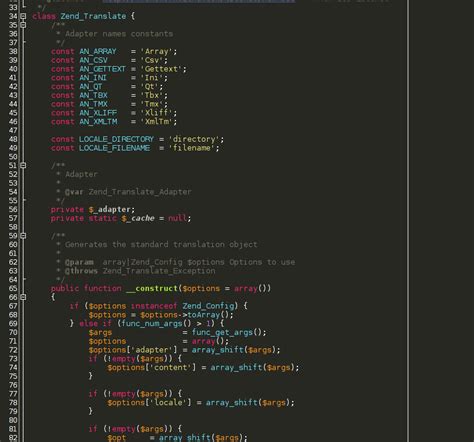474x442 pixels.
Task: Collapse the constructor body fold at line 66
Action: pyautogui.click(x=23, y=297)
